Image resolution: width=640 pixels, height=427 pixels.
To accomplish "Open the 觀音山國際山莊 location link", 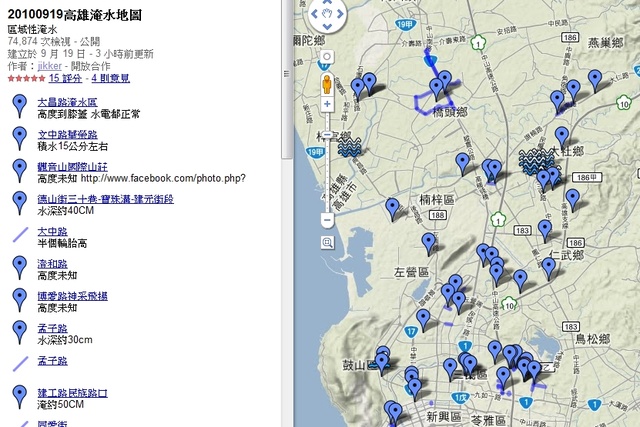I will pyautogui.click(x=73, y=167).
